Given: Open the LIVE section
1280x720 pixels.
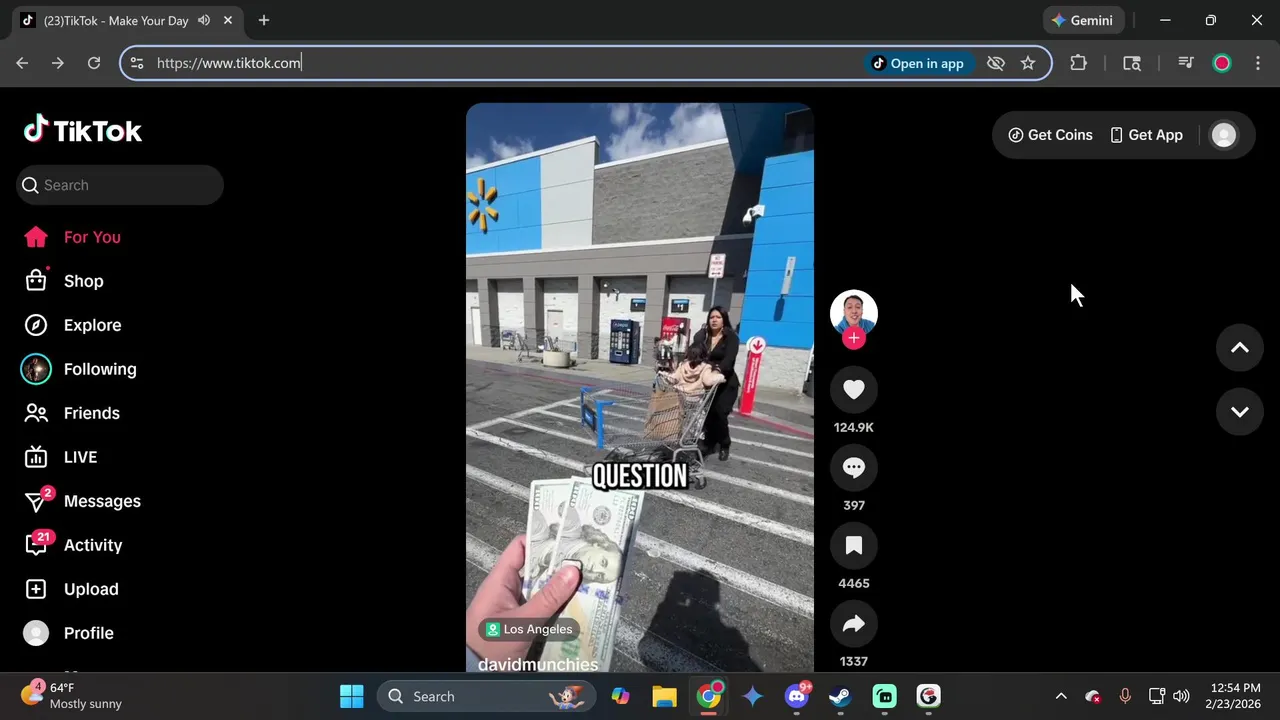Looking at the screenshot, I should (60, 457).
